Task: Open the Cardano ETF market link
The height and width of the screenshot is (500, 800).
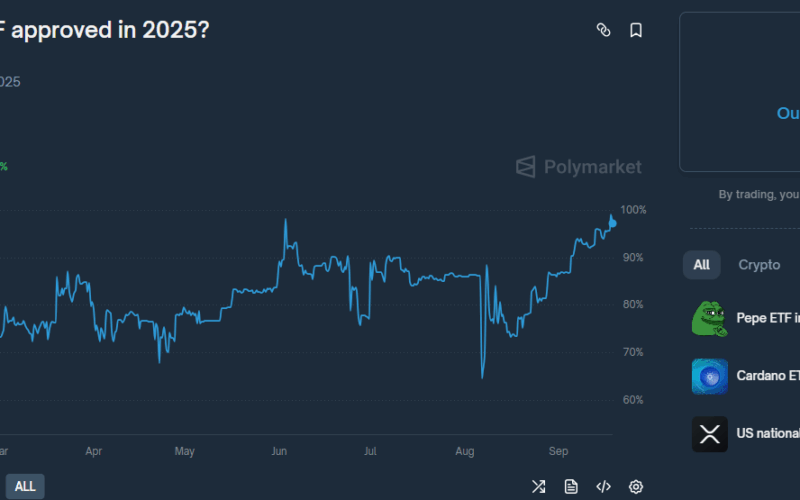Action: coord(768,376)
